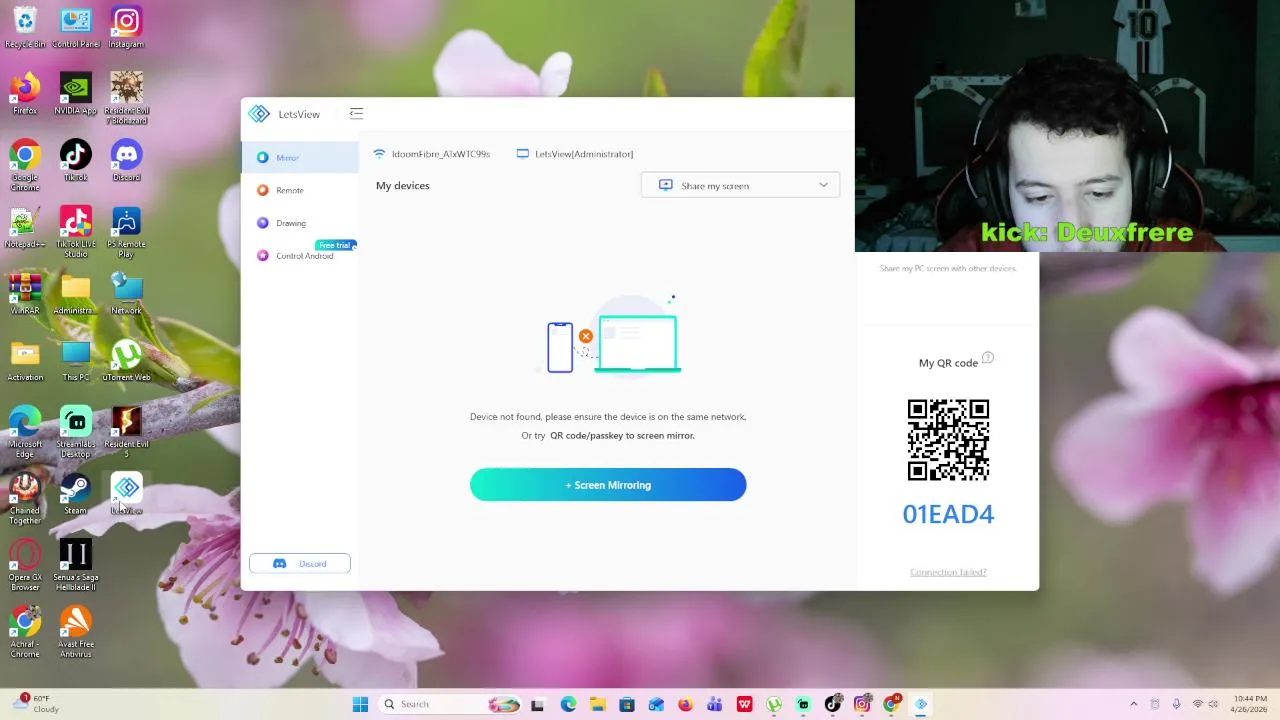The width and height of the screenshot is (1280, 720).
Task: Open Microsoft Store from taskbar
Action: click(x=626, y=704)
